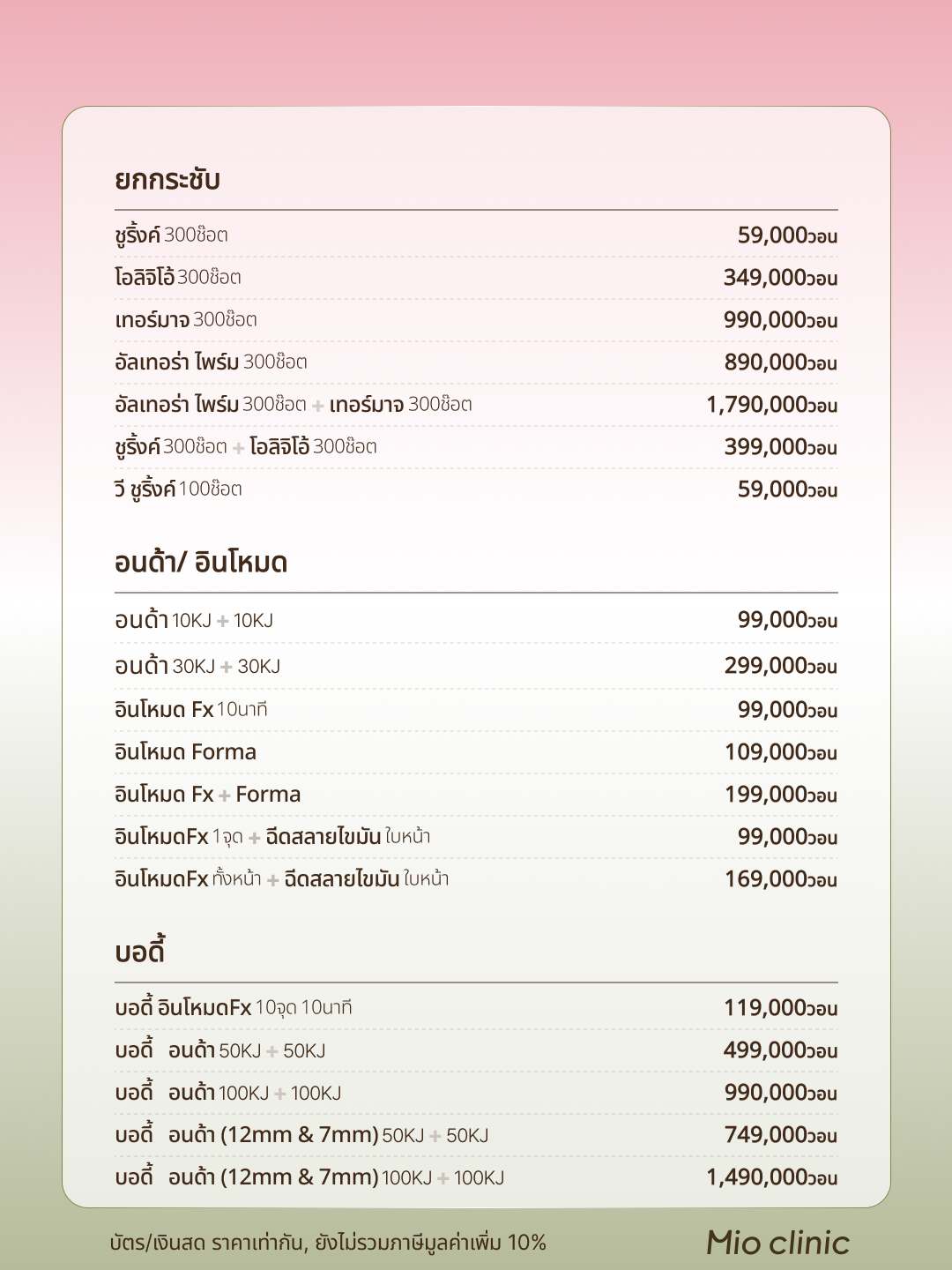Viewport: 952px width, 1270px height.
Task: Click the 990,000วอน price for เทอร์มาจ
Action: coord(780,320)
